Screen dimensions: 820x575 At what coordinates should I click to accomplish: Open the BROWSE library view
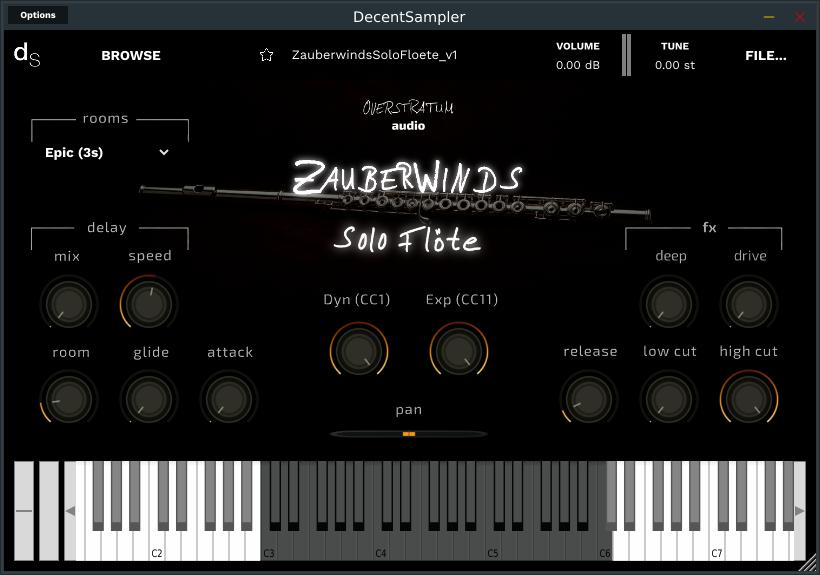click(x=131, y=55)
